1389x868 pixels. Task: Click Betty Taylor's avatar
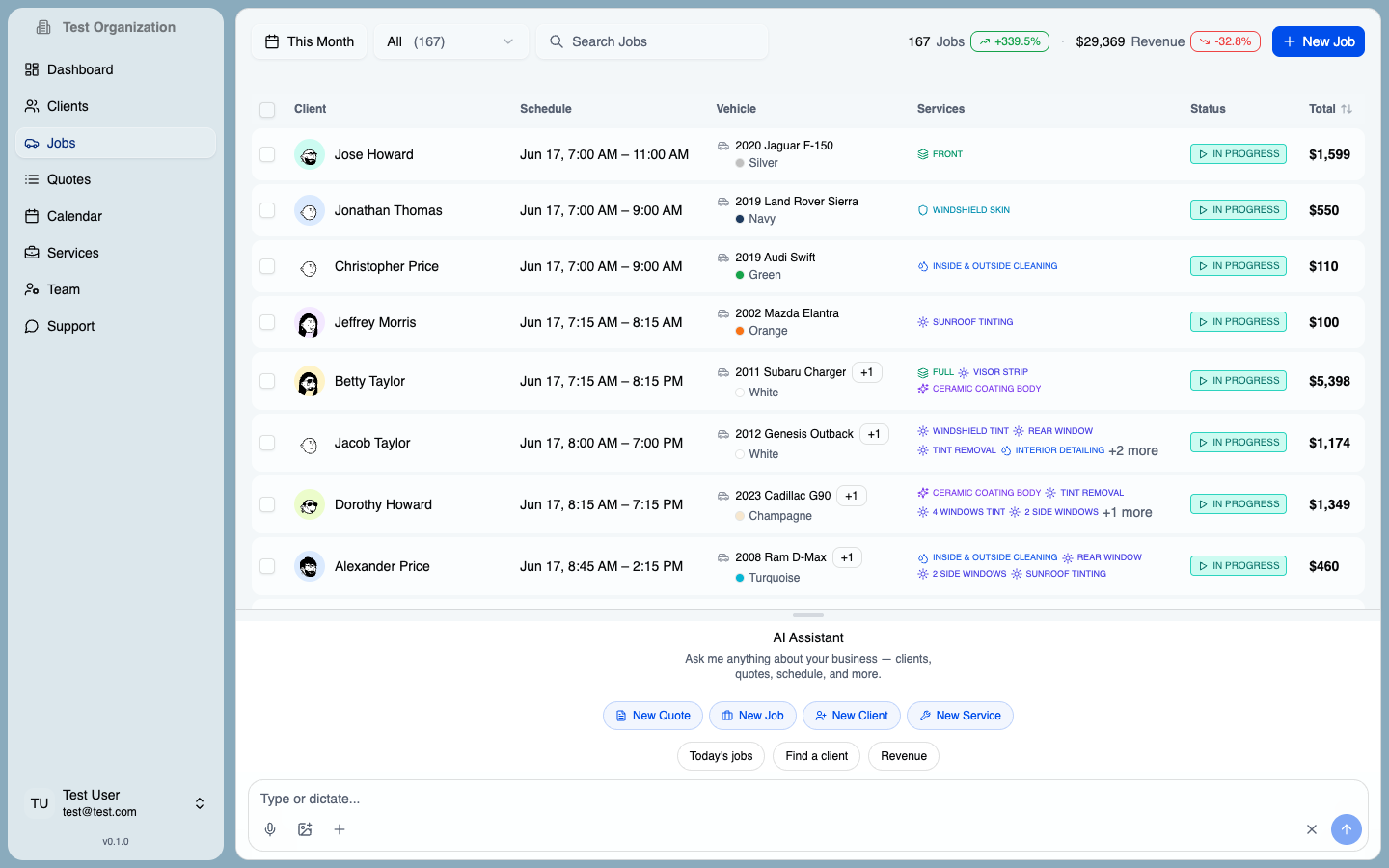click(x=309, y=381)
